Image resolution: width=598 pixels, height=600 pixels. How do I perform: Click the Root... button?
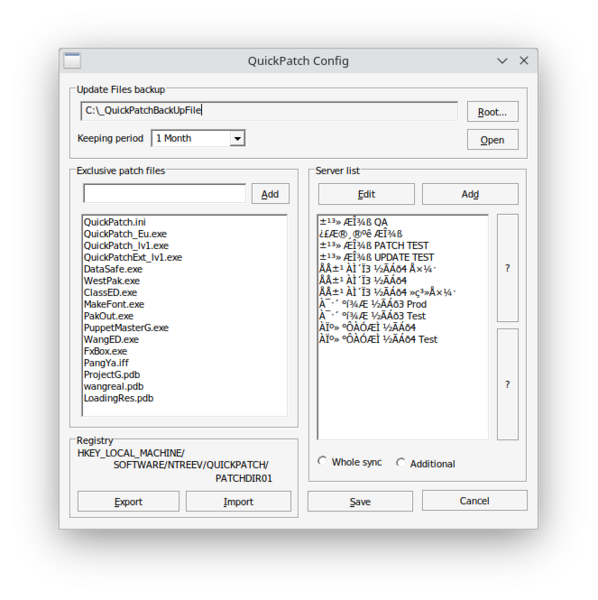[492, 112]
